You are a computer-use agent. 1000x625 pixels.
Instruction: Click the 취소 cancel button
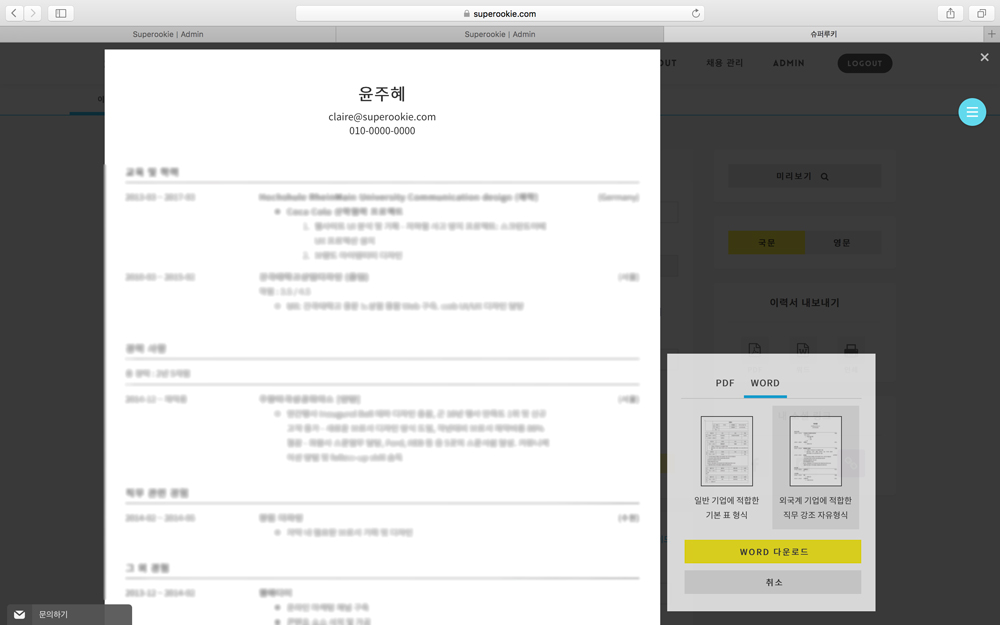772,582
